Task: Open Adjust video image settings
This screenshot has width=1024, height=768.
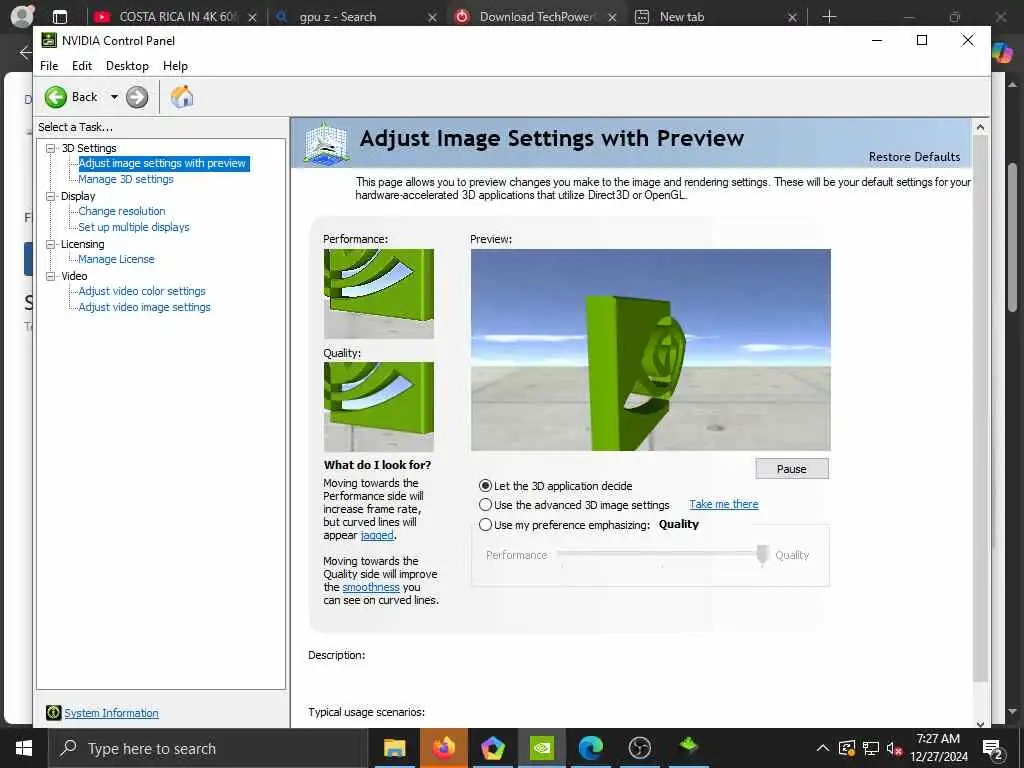Action: pyautogui.click(x=144, y=307)
